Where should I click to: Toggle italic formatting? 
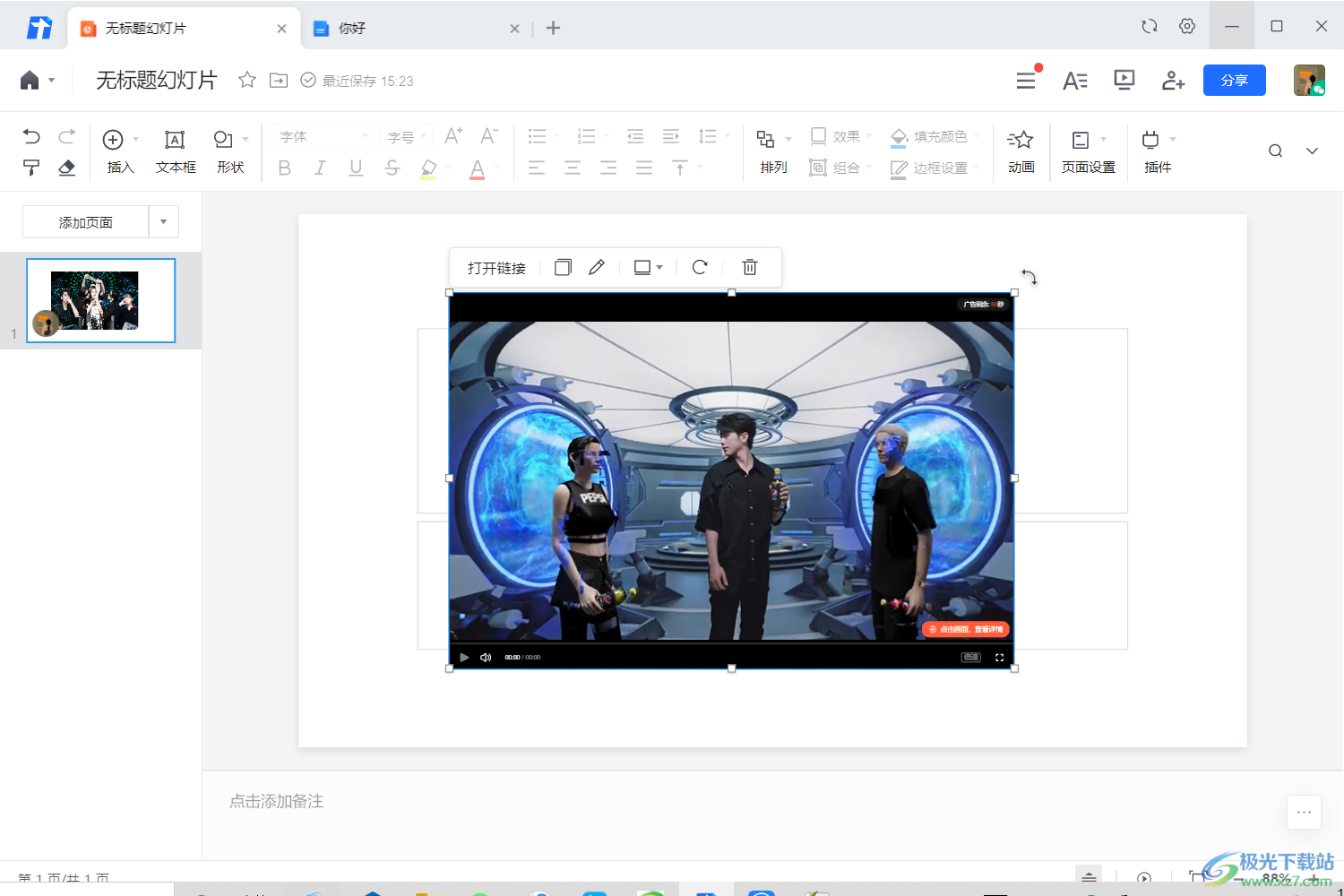(x=320, y=168)
